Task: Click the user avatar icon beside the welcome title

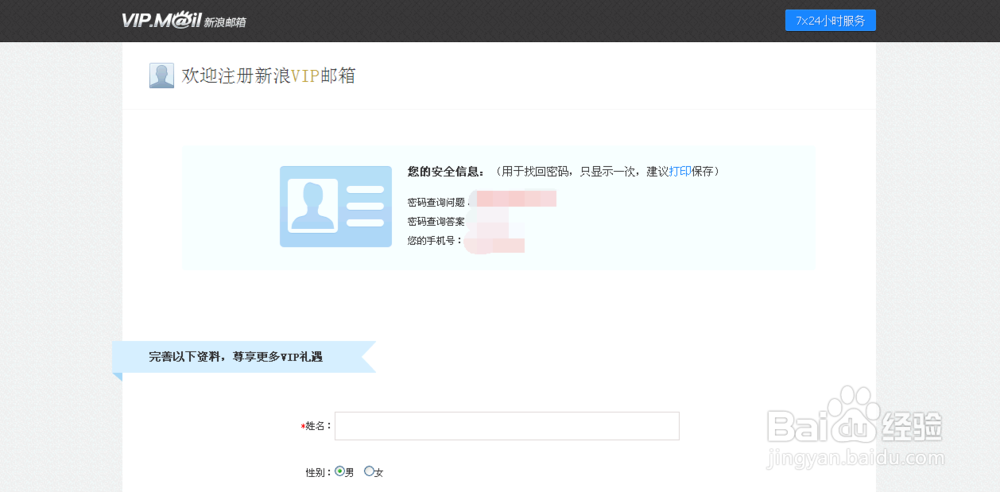Action: 161,76
